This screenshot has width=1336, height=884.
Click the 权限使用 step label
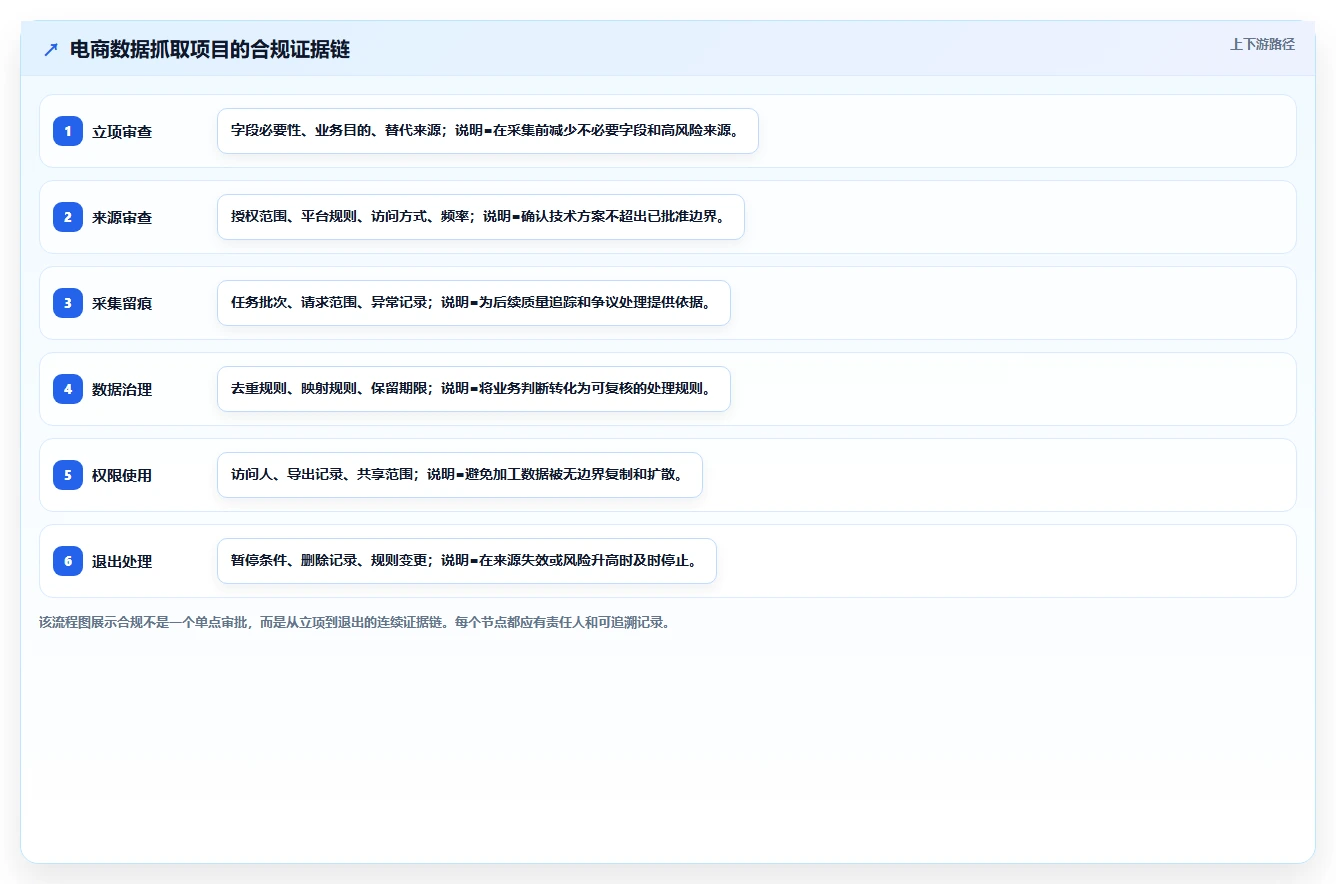click(122, 476)
